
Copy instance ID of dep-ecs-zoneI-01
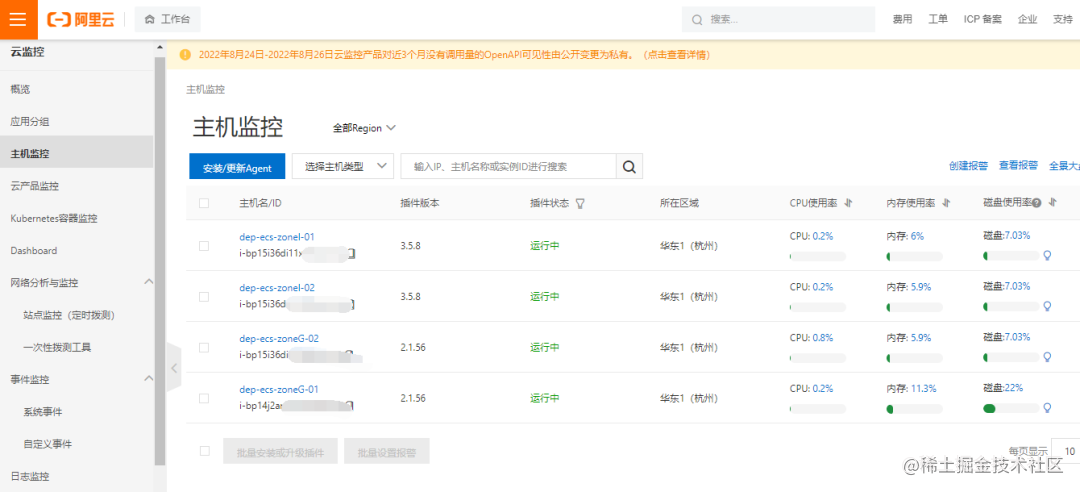(x=351, y=255)
